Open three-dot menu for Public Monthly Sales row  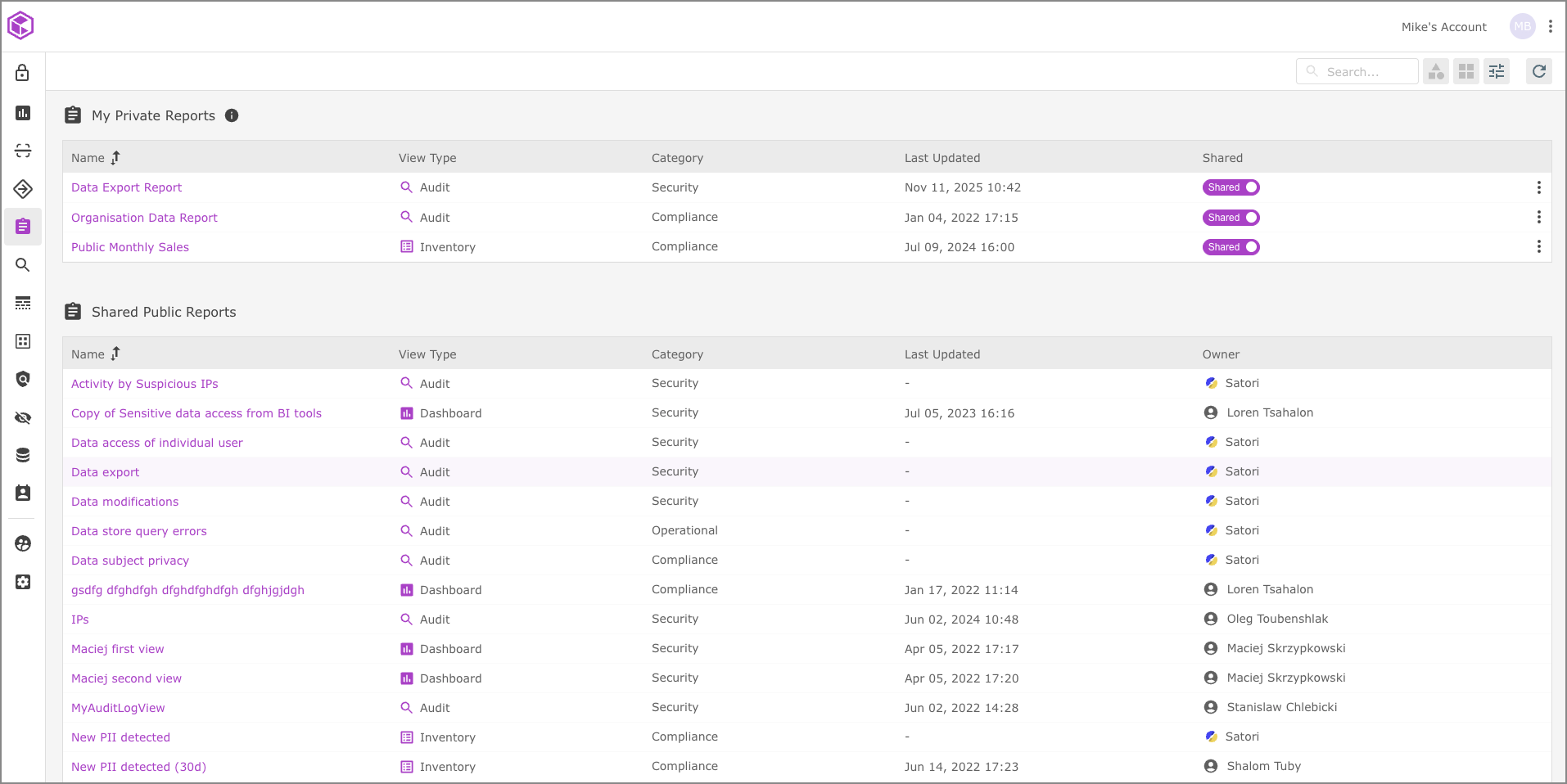(1538, 247)
